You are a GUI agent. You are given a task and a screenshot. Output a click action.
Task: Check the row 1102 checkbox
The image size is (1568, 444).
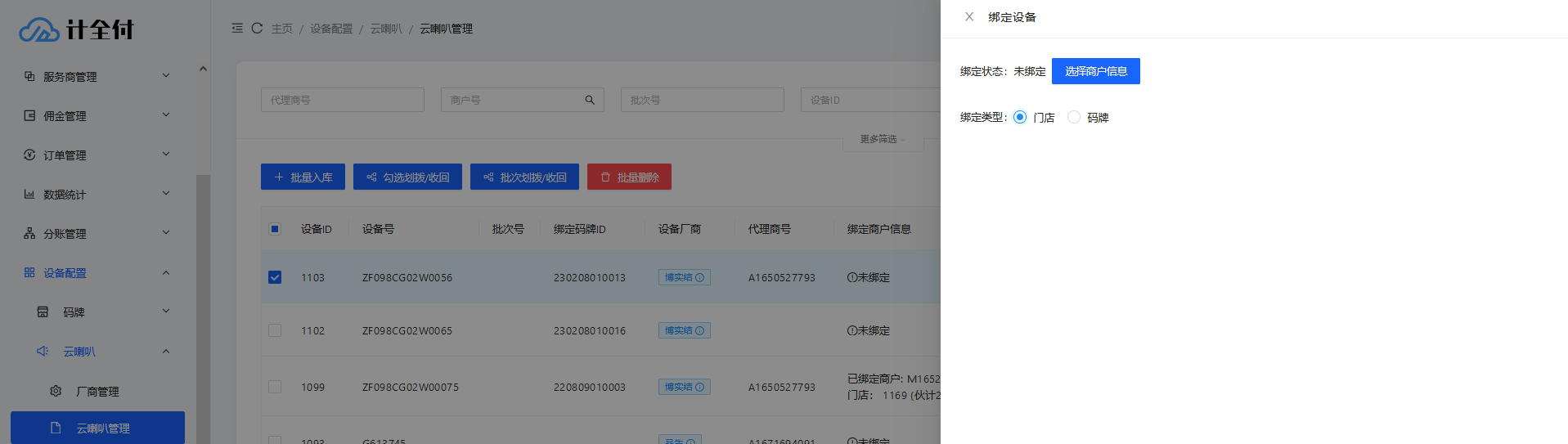click(x=275, y=330)
